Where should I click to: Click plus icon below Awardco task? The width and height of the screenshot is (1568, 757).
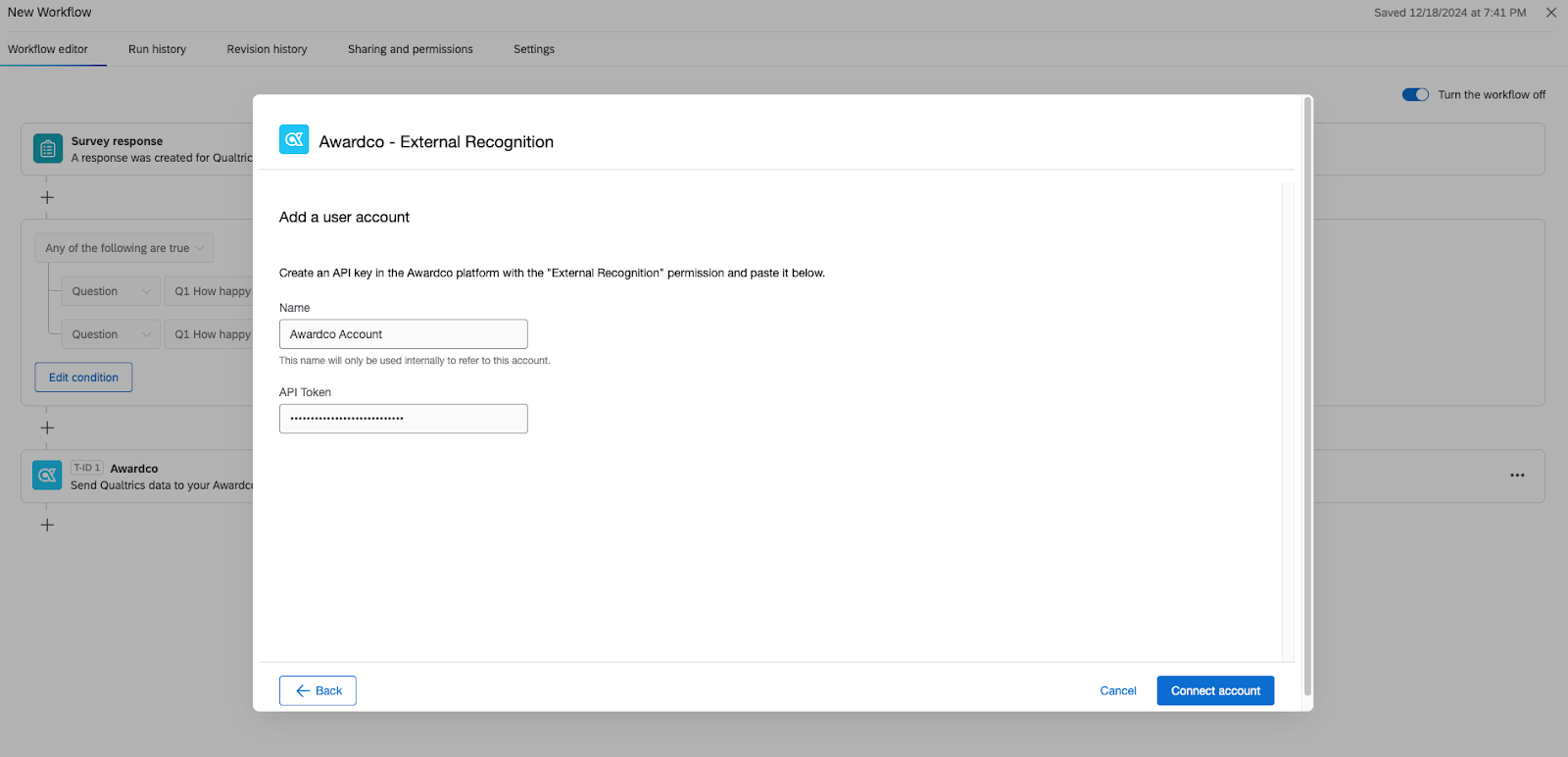coord(47,525)
